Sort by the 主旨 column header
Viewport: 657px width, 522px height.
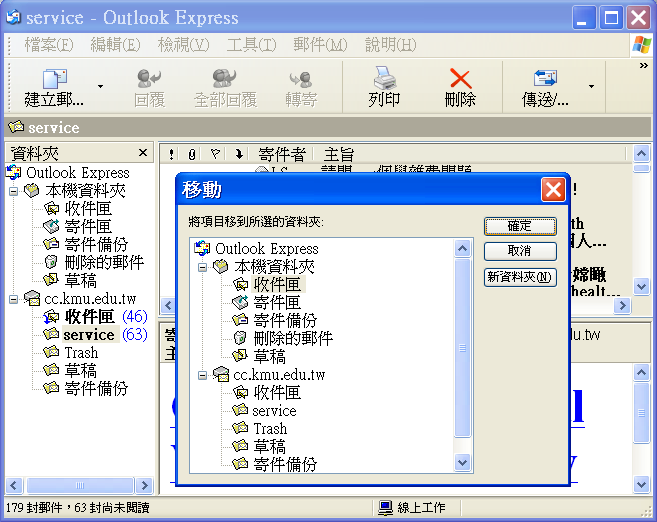point(339,155)
